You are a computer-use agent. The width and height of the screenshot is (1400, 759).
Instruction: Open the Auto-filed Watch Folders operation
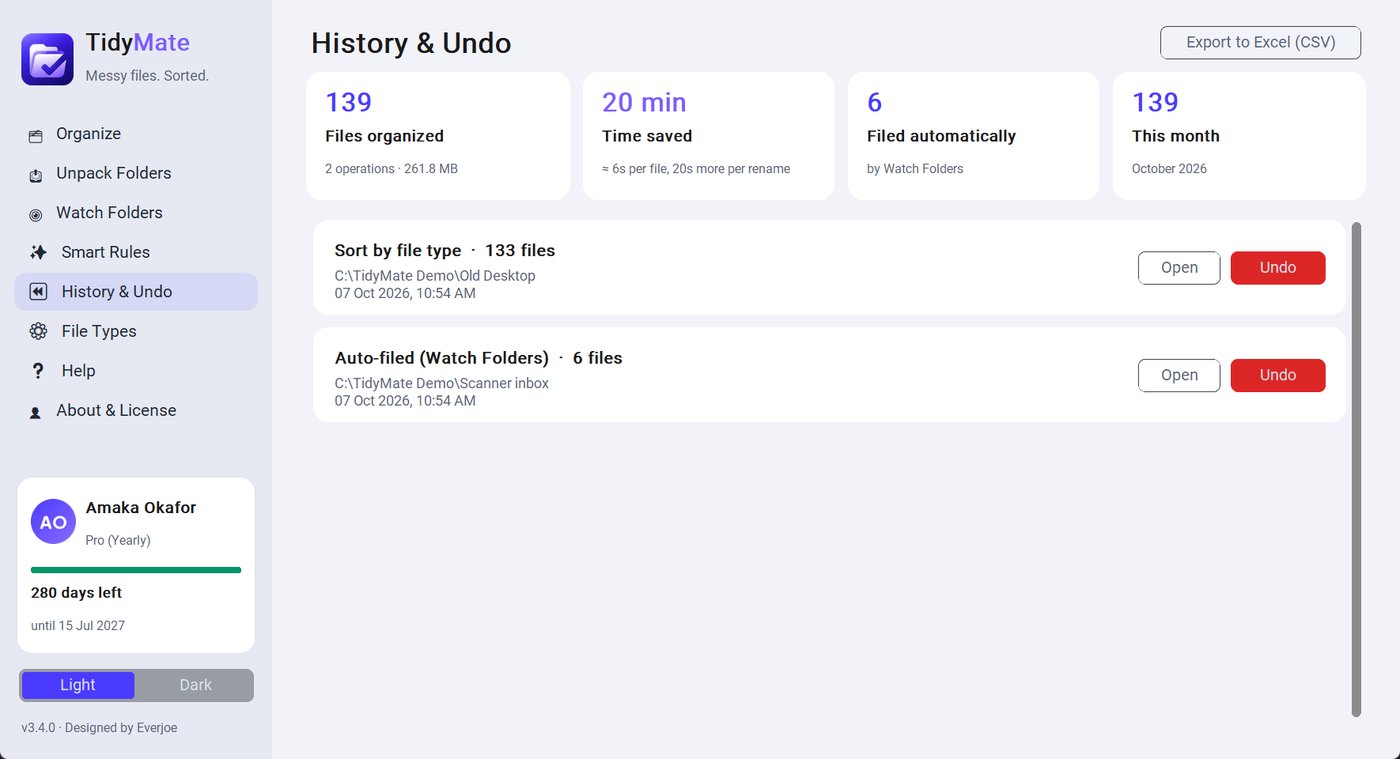(1179, 375)
